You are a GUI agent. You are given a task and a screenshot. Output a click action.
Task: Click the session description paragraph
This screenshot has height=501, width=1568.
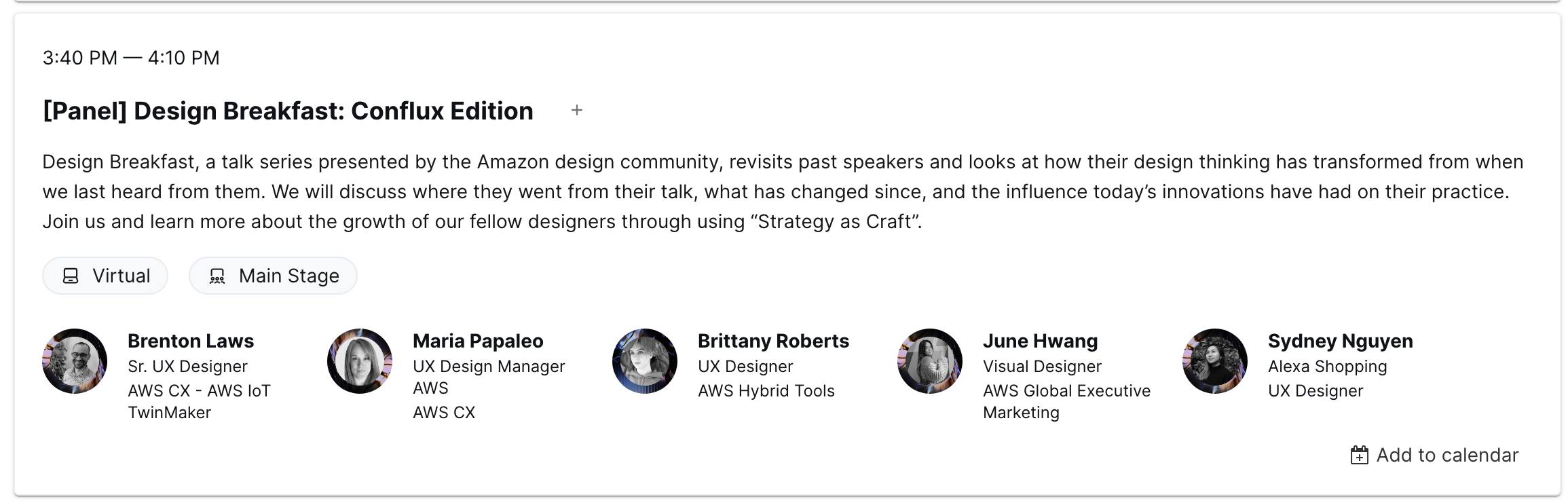pyautogui.click(x=783, y=191)
